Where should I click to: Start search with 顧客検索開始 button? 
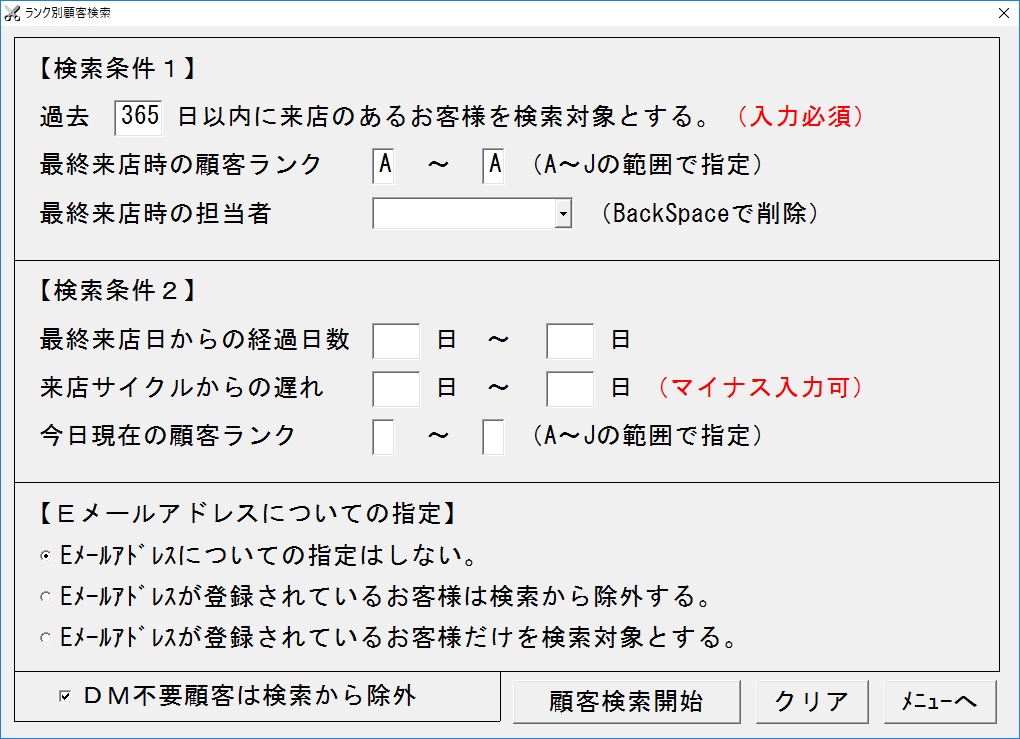point(626,702)
